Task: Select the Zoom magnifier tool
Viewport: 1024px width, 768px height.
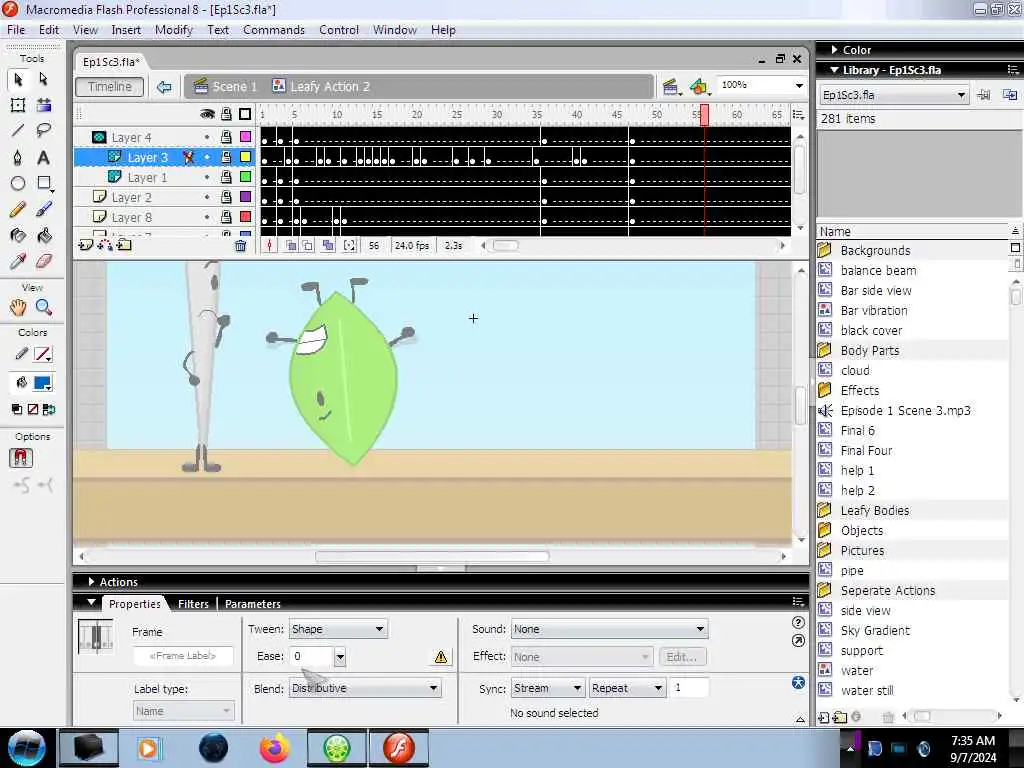Action: (44, 307)
